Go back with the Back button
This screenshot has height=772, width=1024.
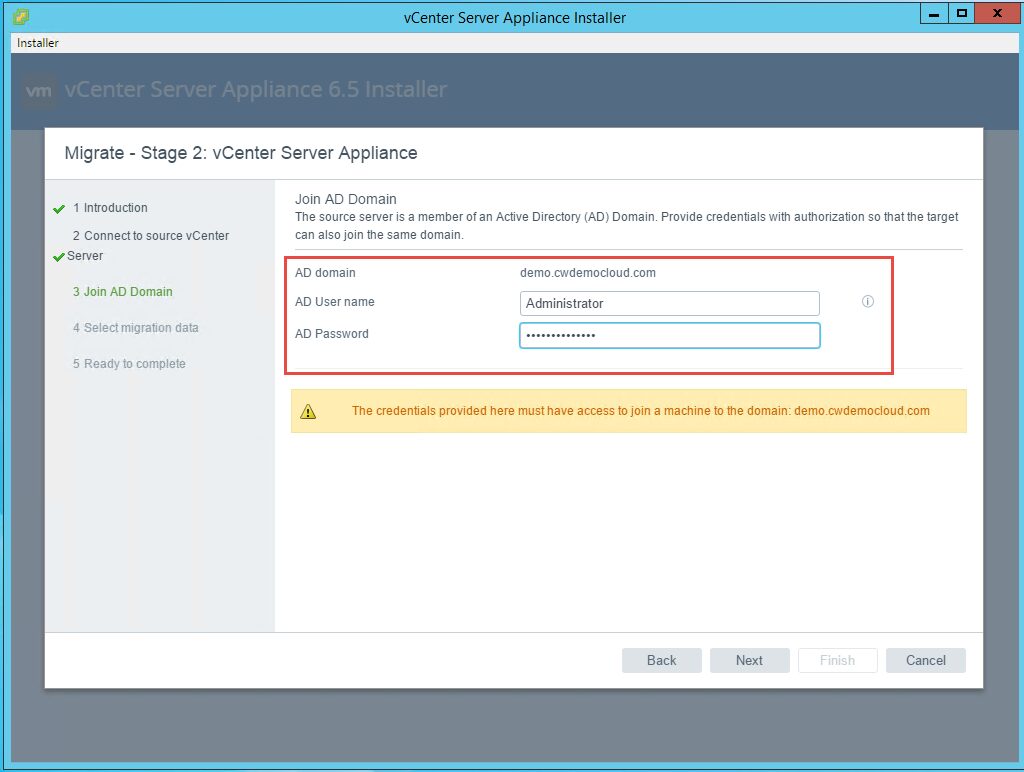[662, 660]
